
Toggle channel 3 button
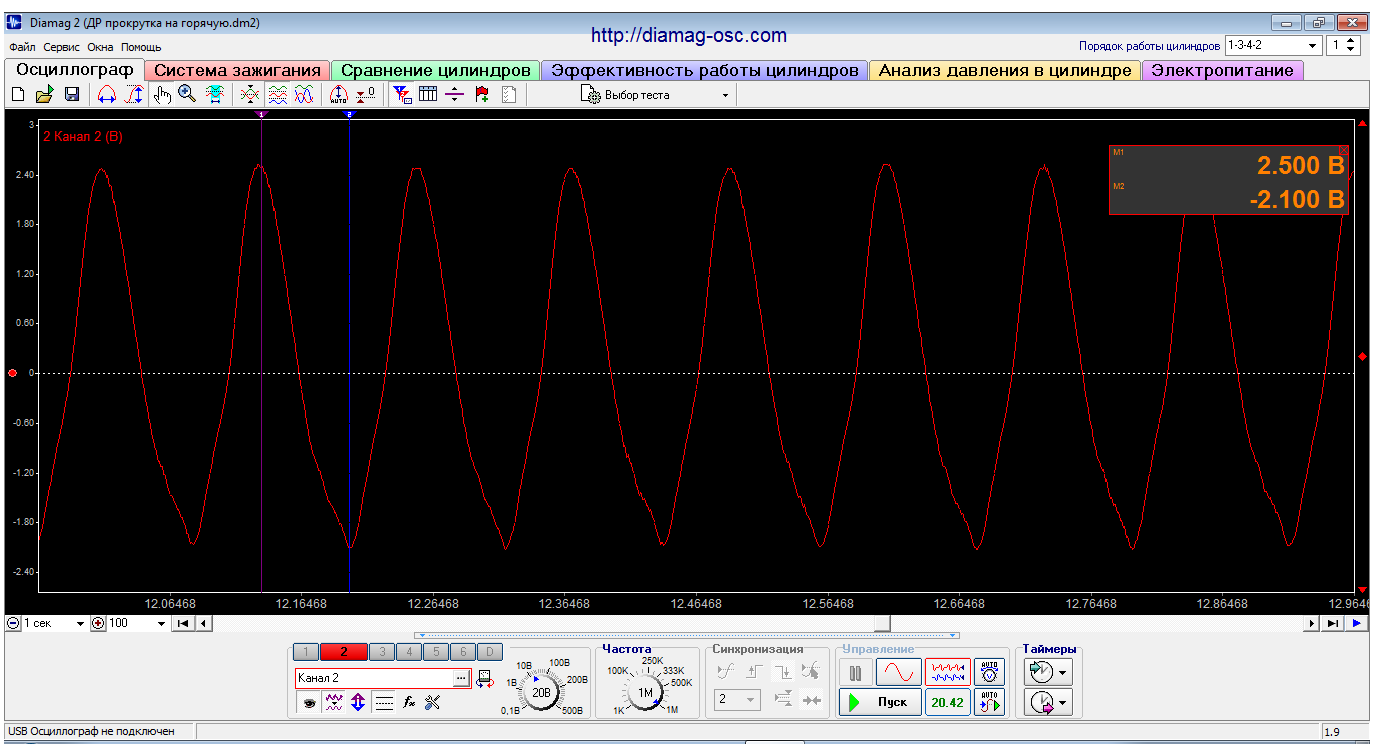coord(381,652)
